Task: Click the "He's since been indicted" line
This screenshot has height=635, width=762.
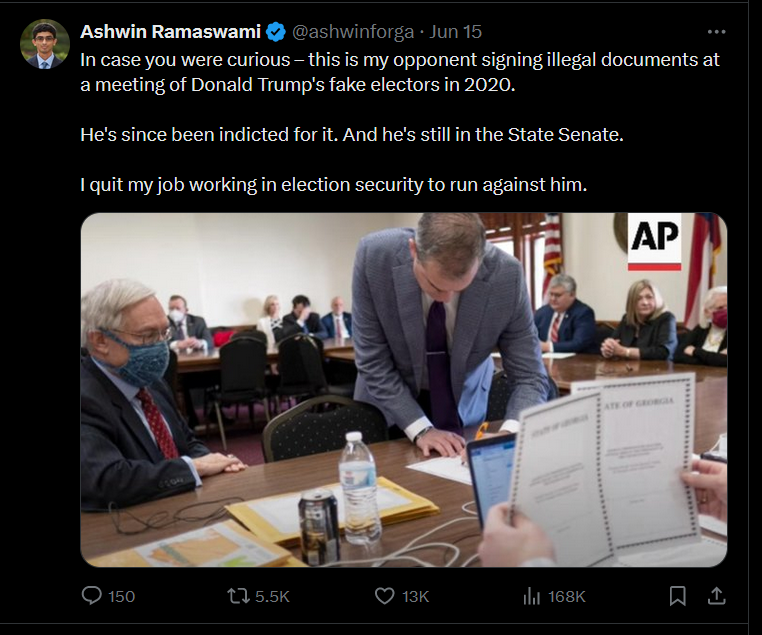Action: [x=352, y=134]
